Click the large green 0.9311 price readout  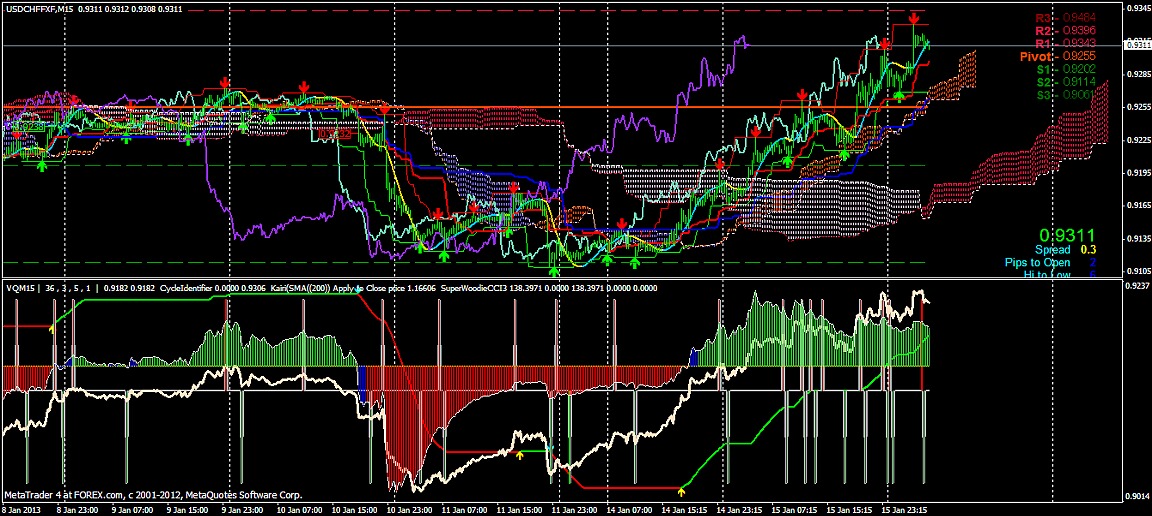[1070, 235]
